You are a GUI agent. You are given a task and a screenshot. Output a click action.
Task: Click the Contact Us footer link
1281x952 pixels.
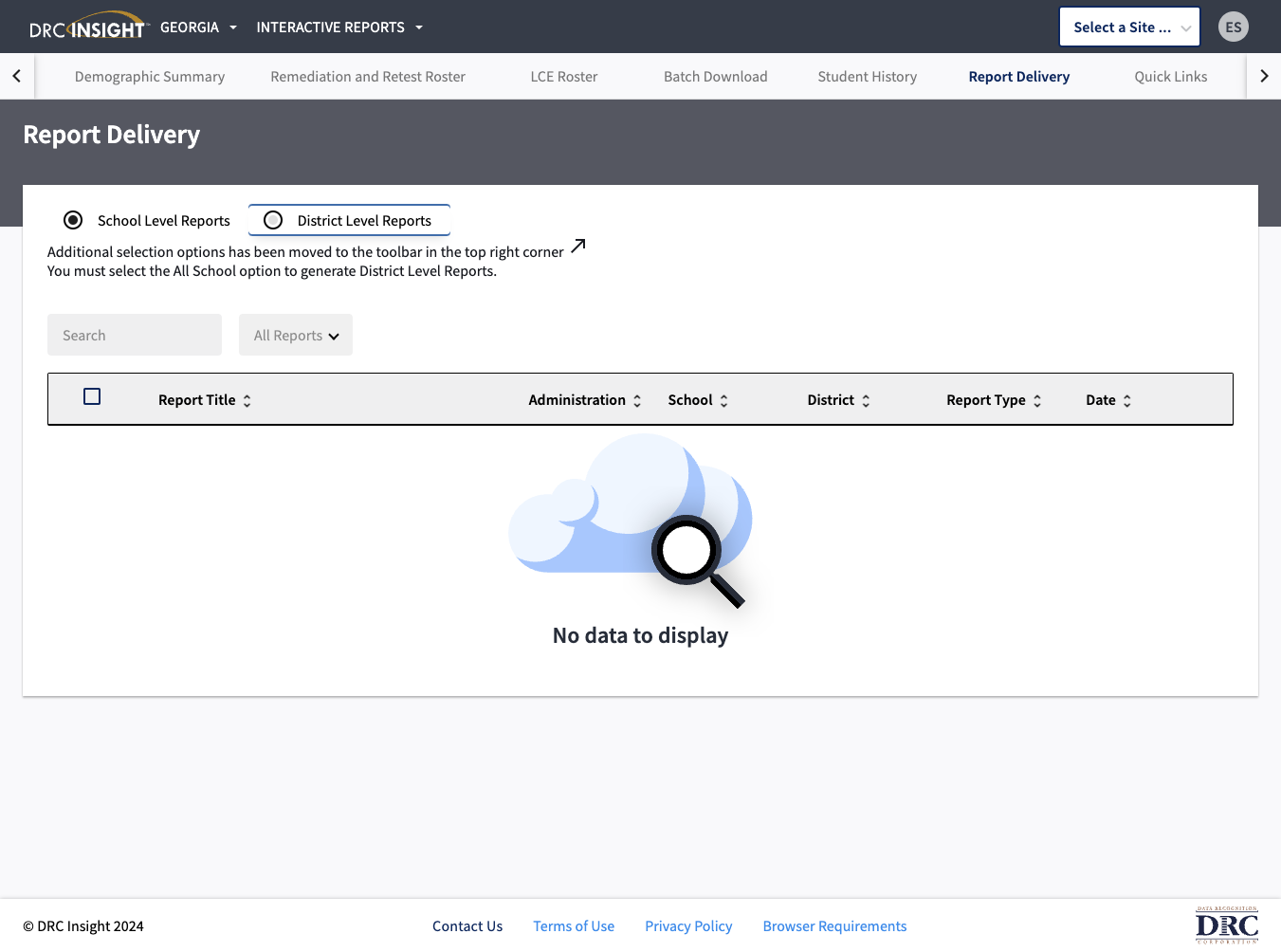pos(467,925)
